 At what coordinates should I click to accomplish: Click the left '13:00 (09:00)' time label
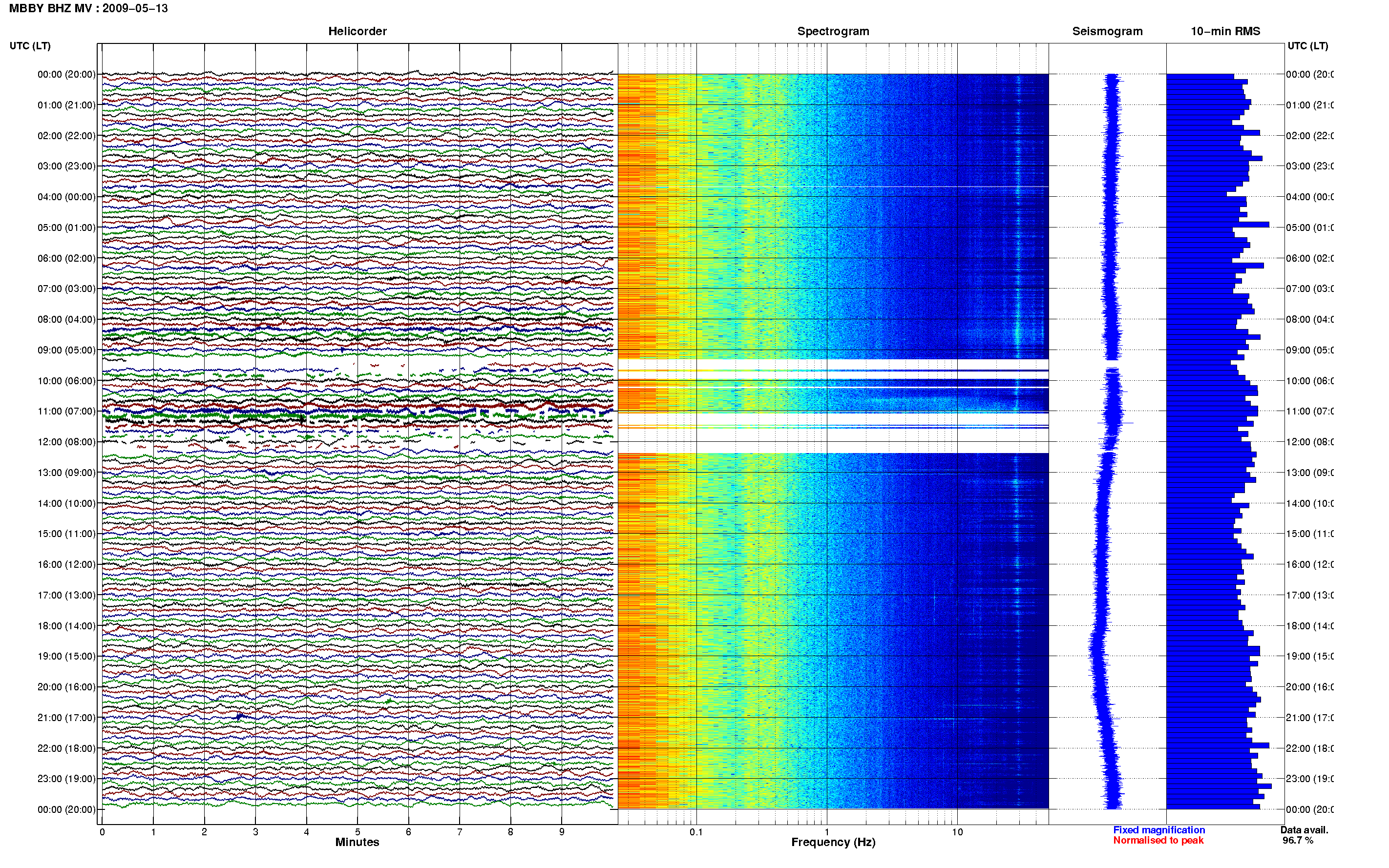(x=66, y=473)
